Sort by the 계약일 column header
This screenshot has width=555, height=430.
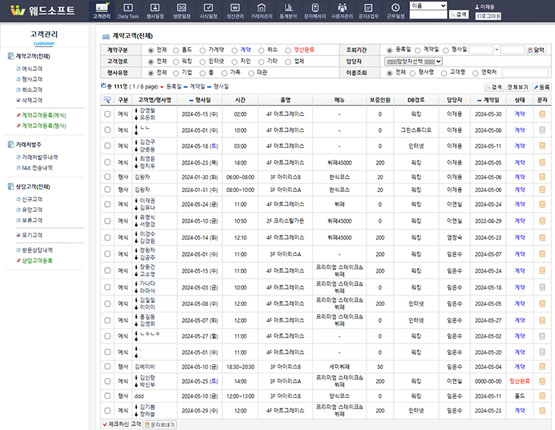tap(488, 100)
